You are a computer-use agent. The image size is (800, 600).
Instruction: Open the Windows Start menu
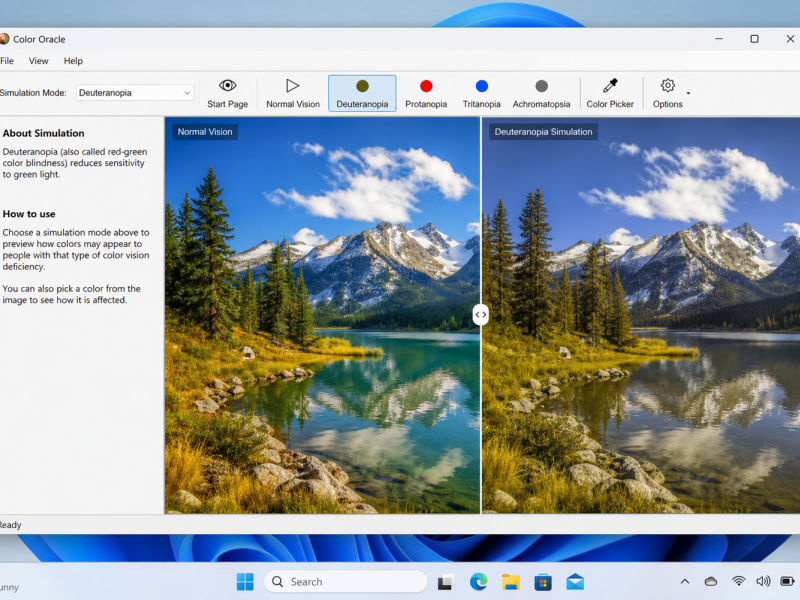click(245, 582)
